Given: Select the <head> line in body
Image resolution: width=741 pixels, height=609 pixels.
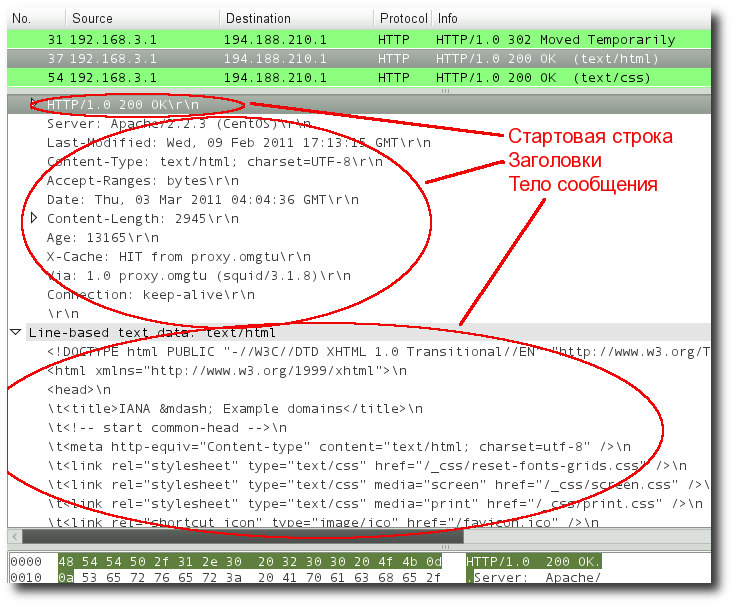Looking at the screenshot, I should [79, 390].
